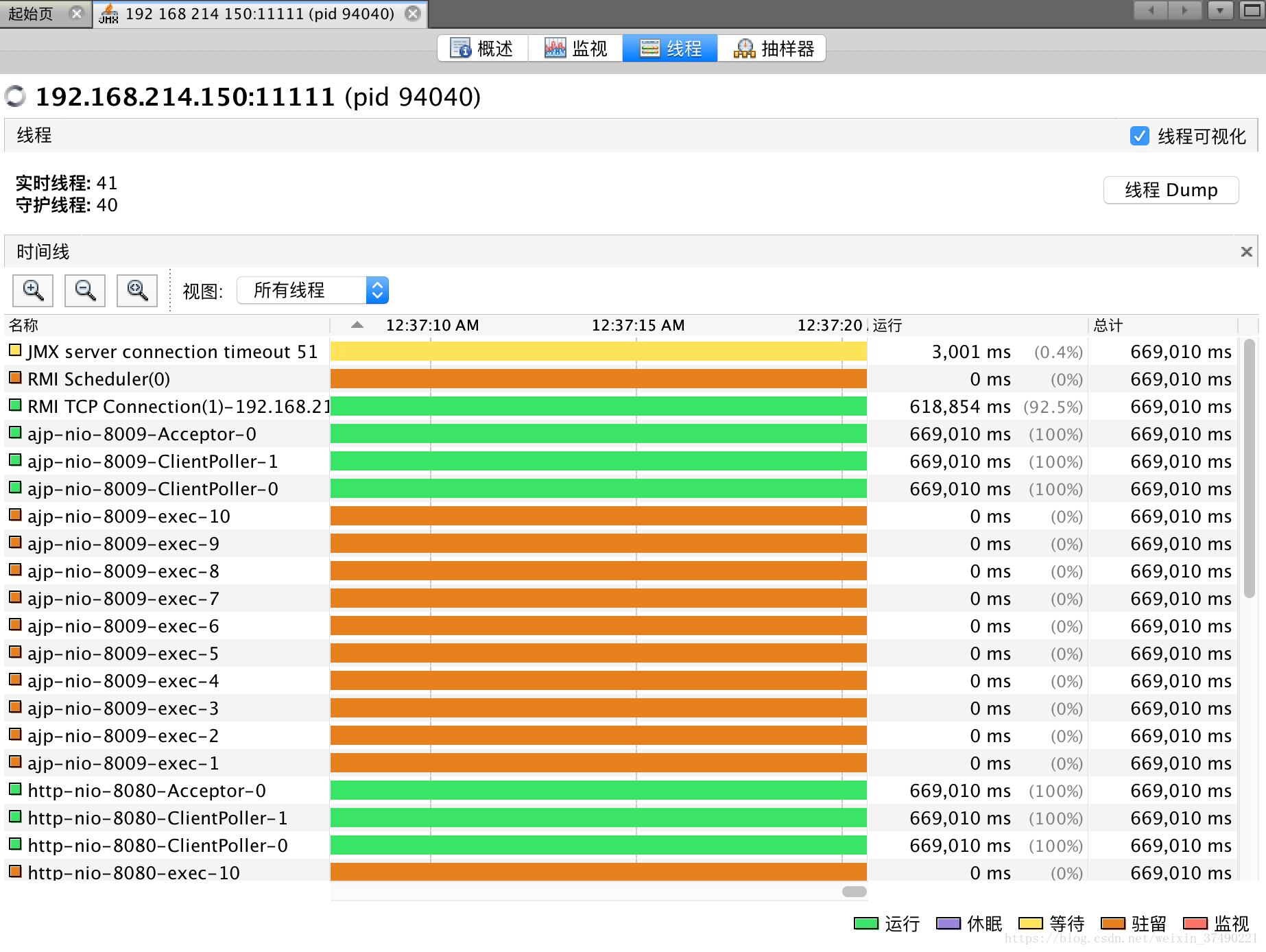The height and width of the screenshot is (952, 1266).
Task: Click the 运行 column header
Action: pos(977,325)
